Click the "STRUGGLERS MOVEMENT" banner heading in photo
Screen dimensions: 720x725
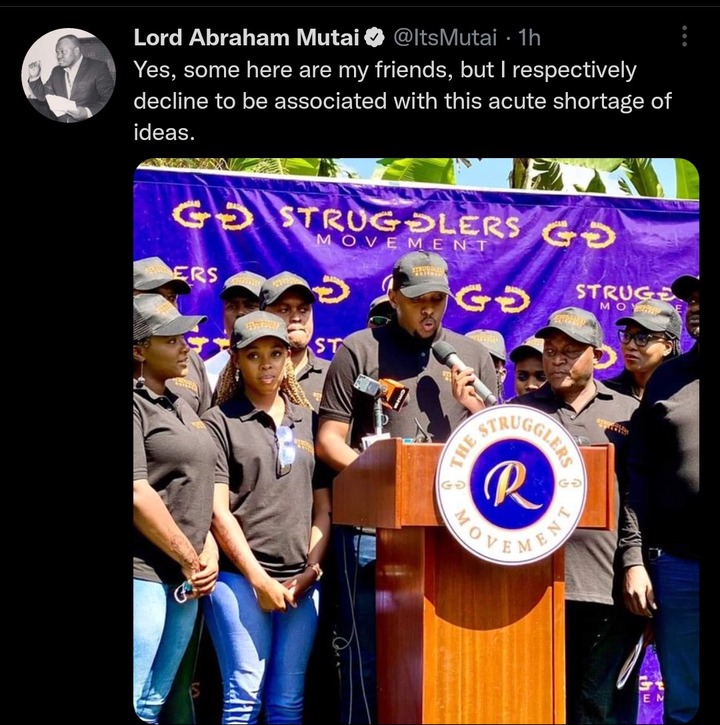click(x=400, y=228)
